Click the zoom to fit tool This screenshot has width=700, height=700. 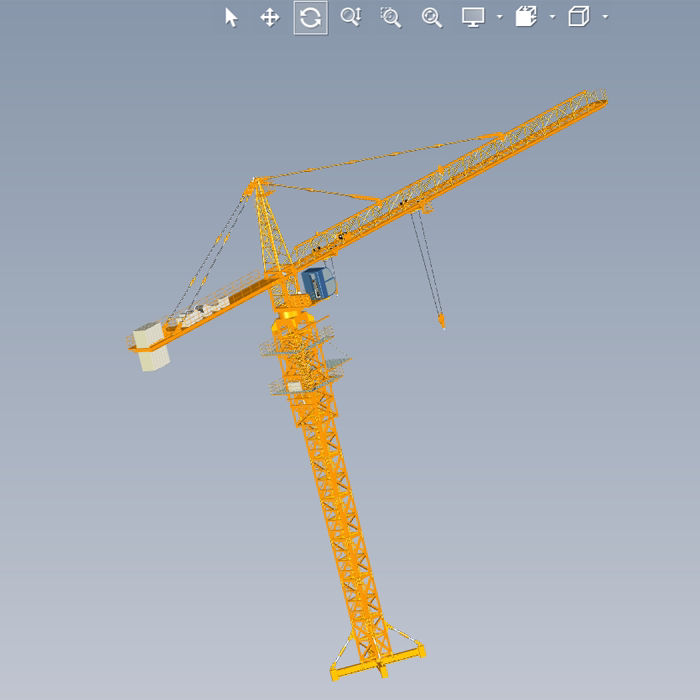click(x=432, y=18)
